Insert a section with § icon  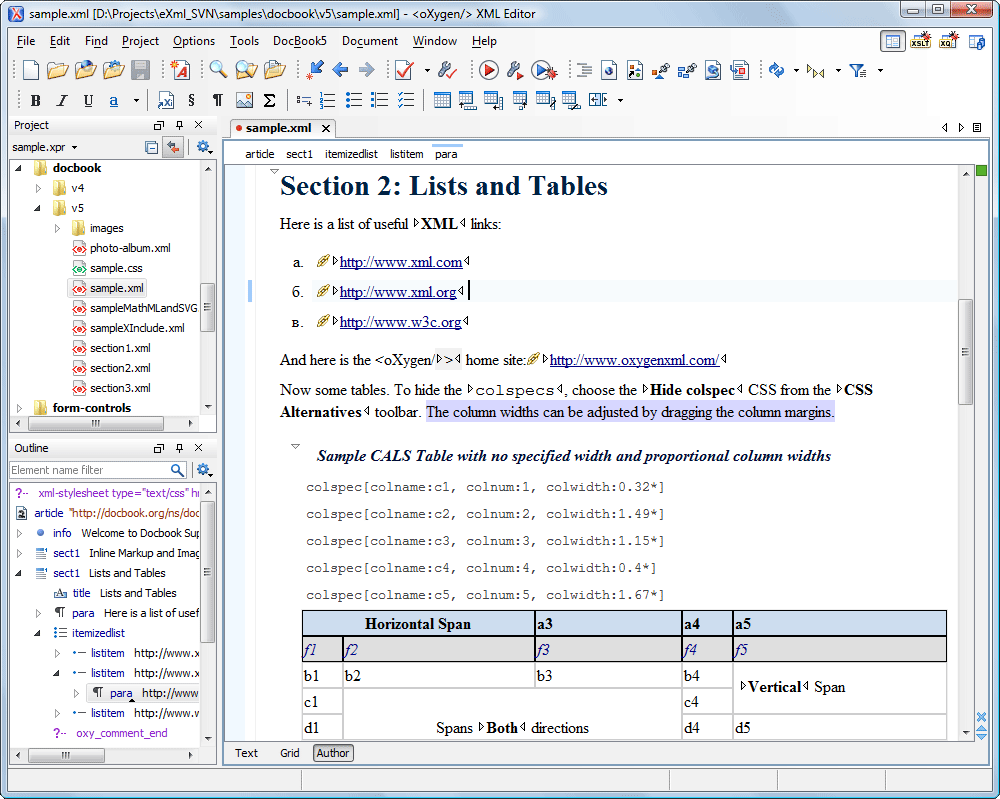click(191, 101)
